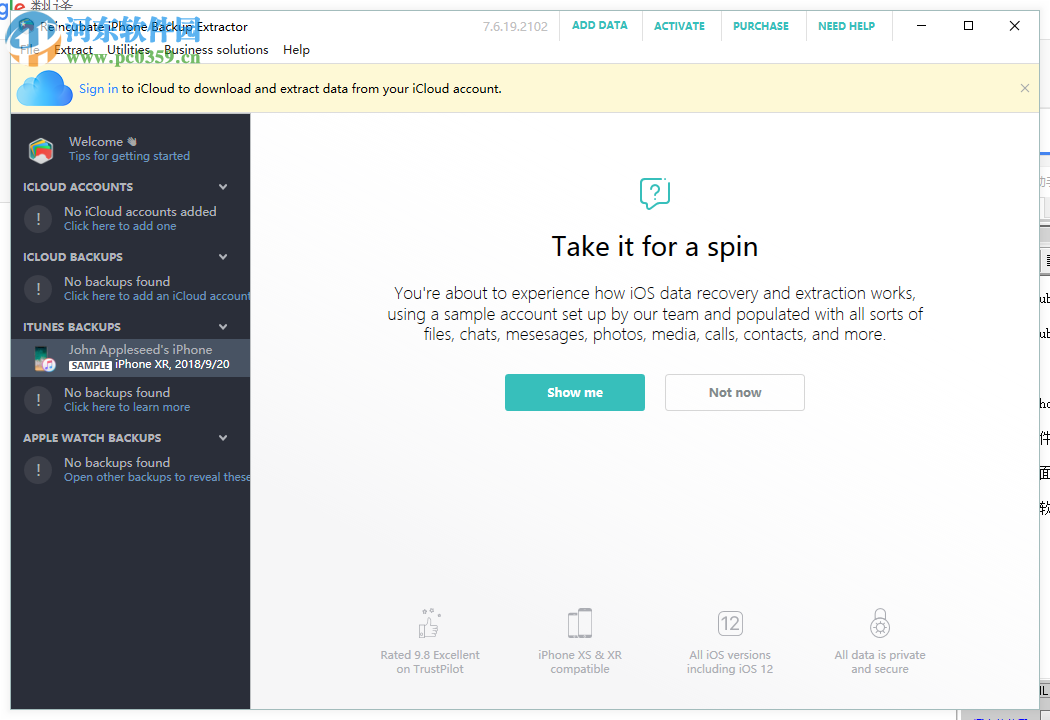Click All data is private and secure text
Screen dimensions: 1050x720
[x=880, y=662]
